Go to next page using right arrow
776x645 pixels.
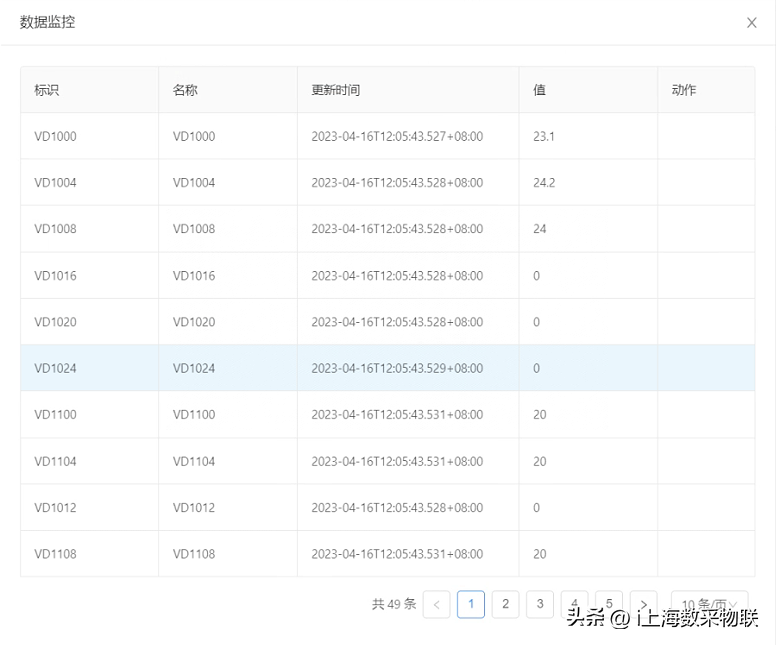(643, 604)
